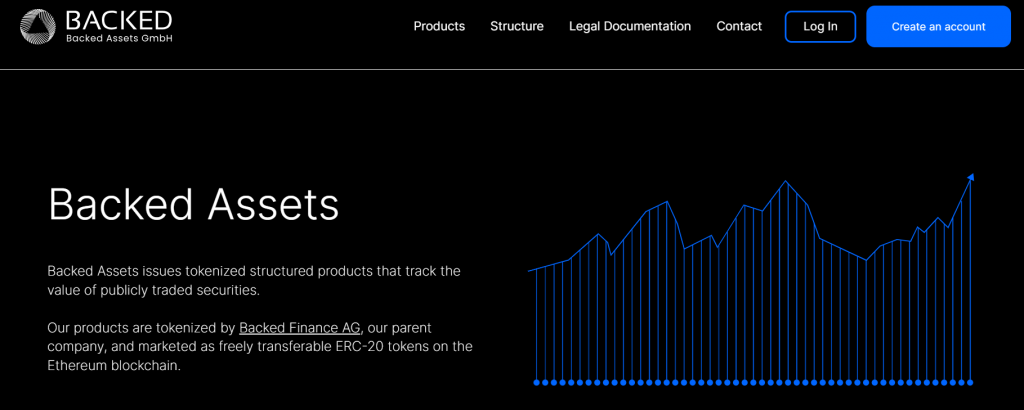Image resolution: width=1024 pixels, height=410 pixels.
Task: Click the Log In button
Action: (x=820, y=27)
